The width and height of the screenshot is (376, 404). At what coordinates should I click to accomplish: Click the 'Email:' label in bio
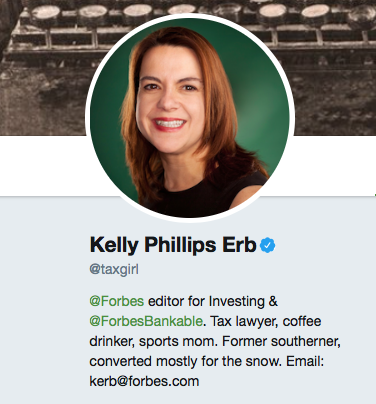click(x=305, y=361)
